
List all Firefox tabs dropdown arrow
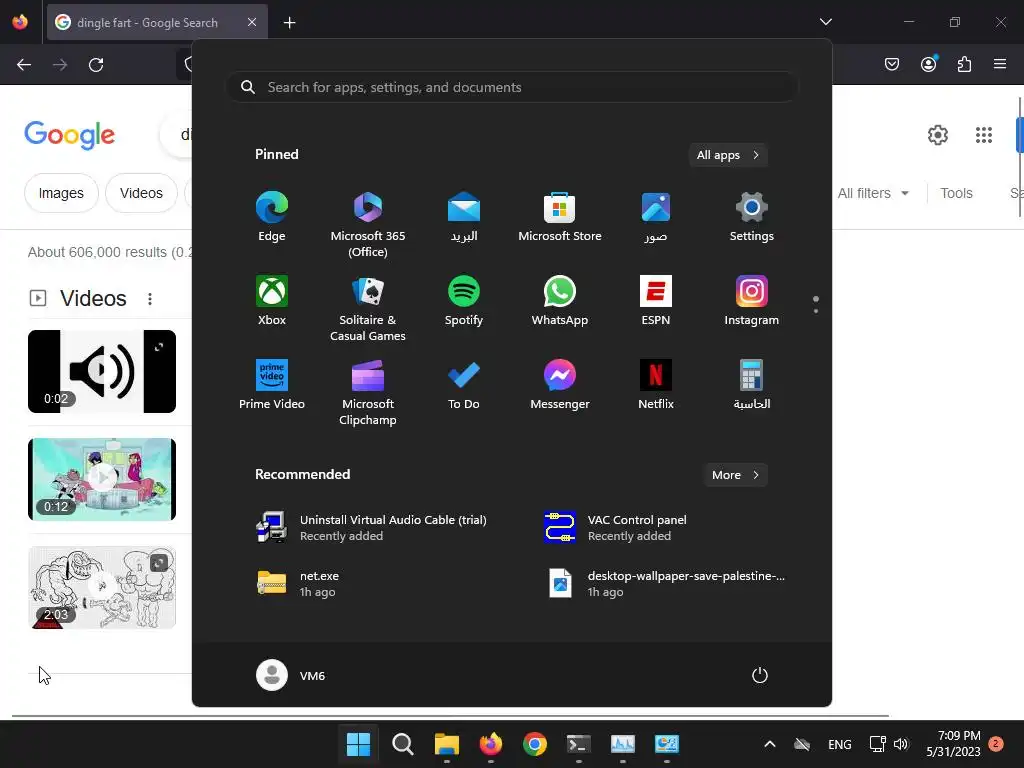pos(826,22)
